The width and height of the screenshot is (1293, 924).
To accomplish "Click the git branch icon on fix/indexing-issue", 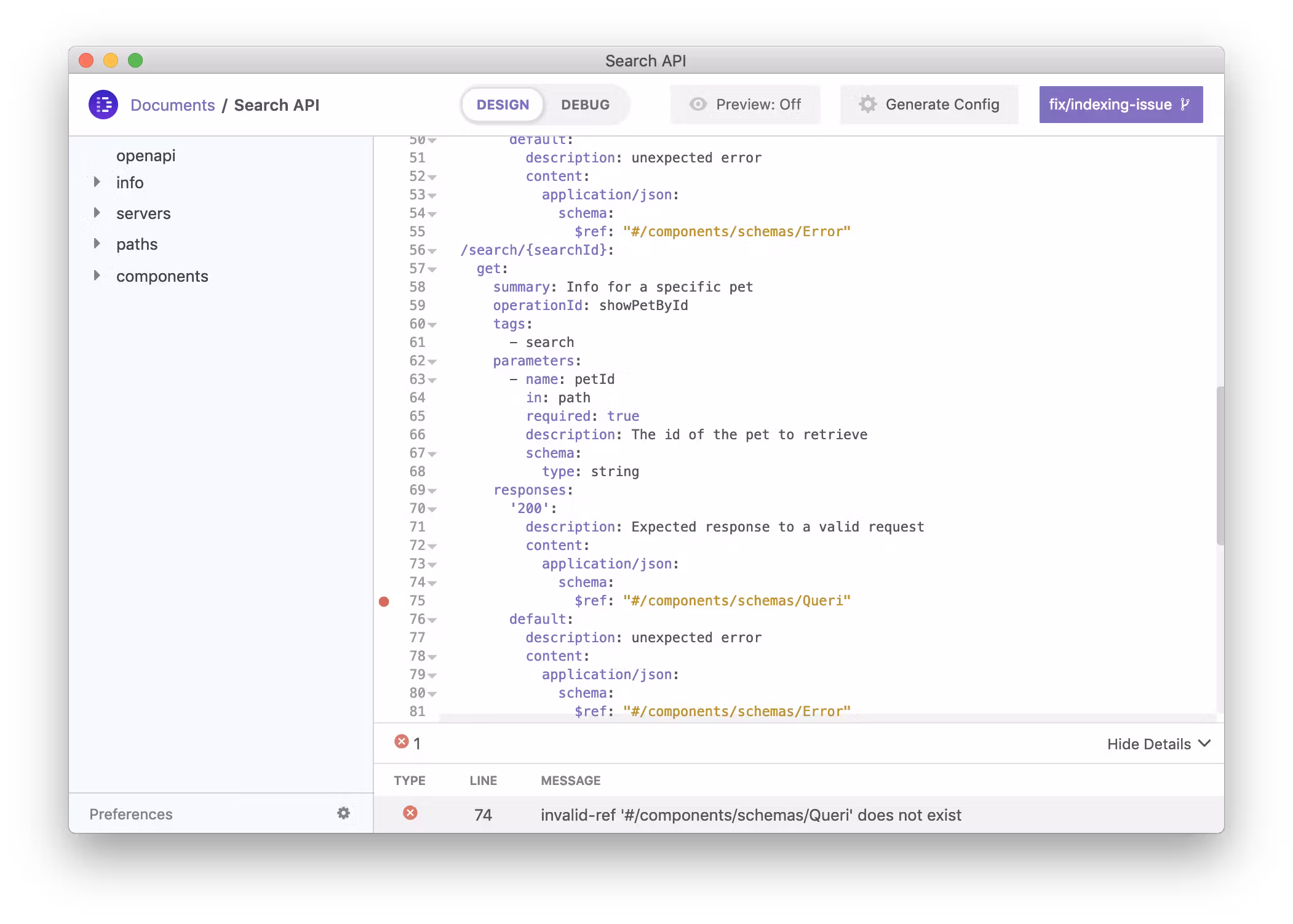I will (x=1185, y=105).
